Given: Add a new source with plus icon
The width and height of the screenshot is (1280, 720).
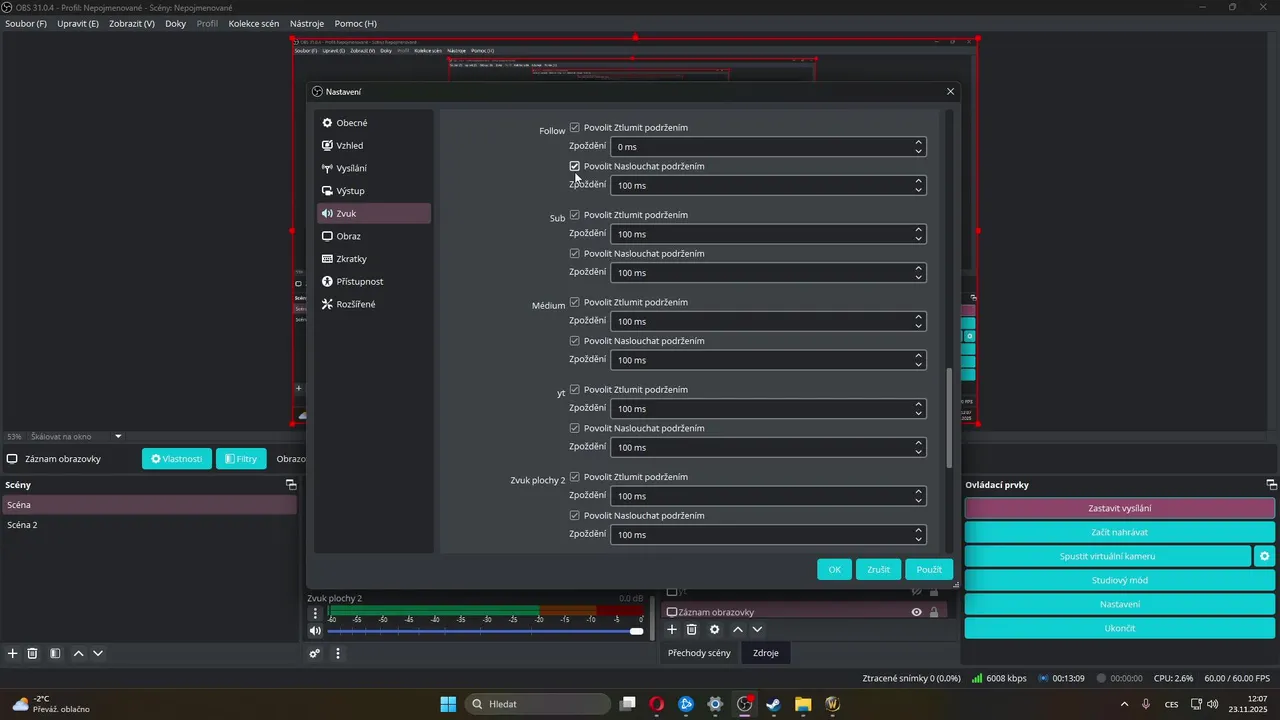Looking at the screenshot, I should tap(672, 629).
